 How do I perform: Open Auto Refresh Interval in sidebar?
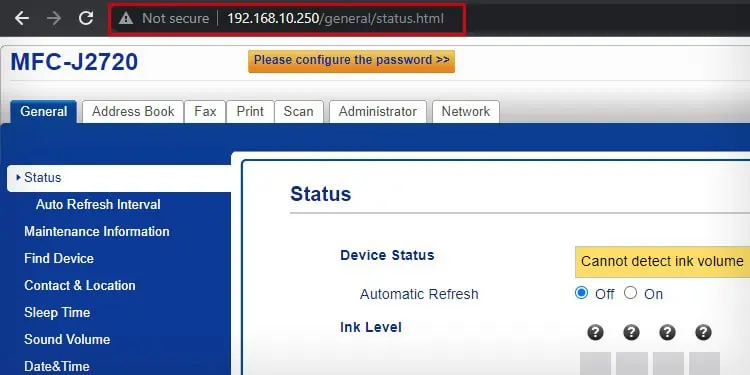(x=98, y=205)
